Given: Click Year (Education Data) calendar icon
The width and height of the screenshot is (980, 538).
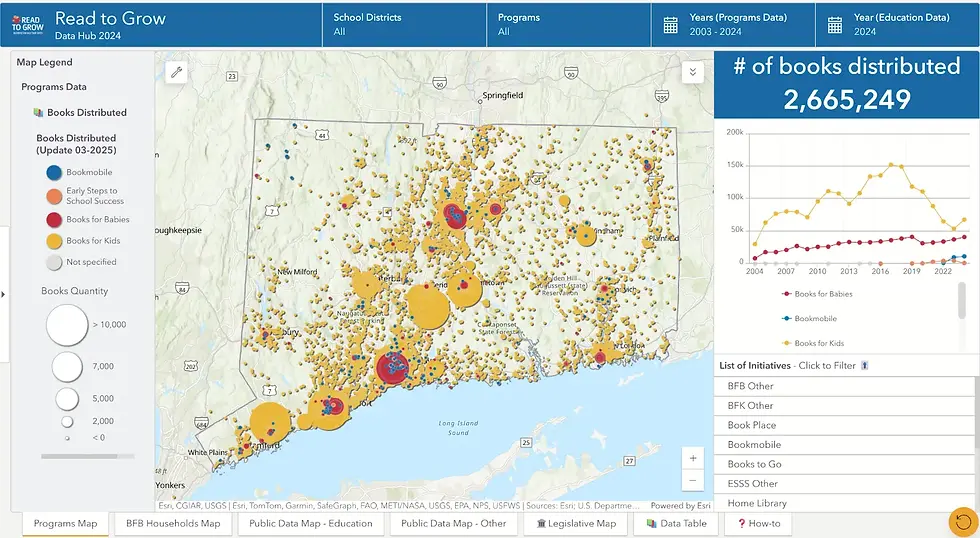Looking at the screenshot, I should [835, 26].
